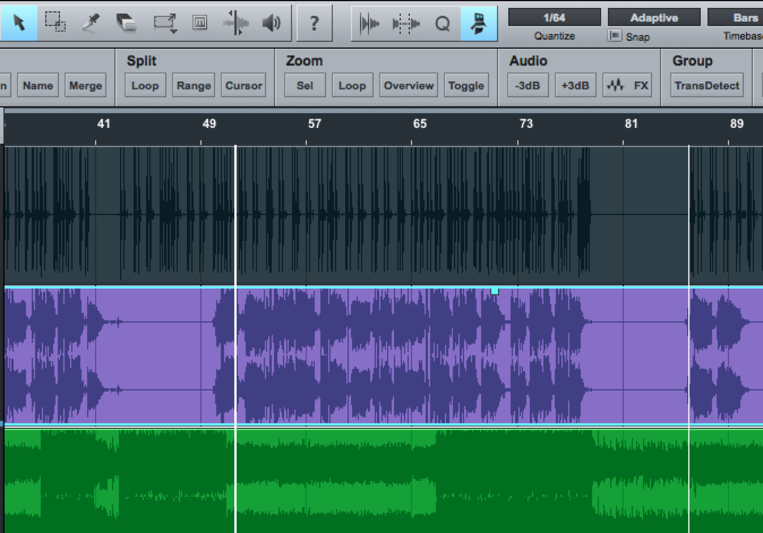
Task: Click the Zoom Overview button
Action: coord(409,86)
